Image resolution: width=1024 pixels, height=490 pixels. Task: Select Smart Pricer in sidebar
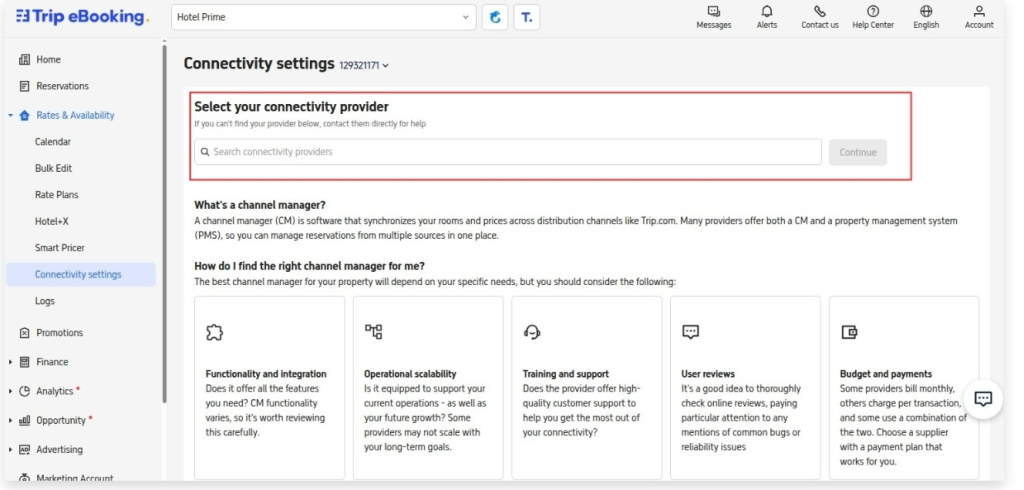tap(60, 247)
